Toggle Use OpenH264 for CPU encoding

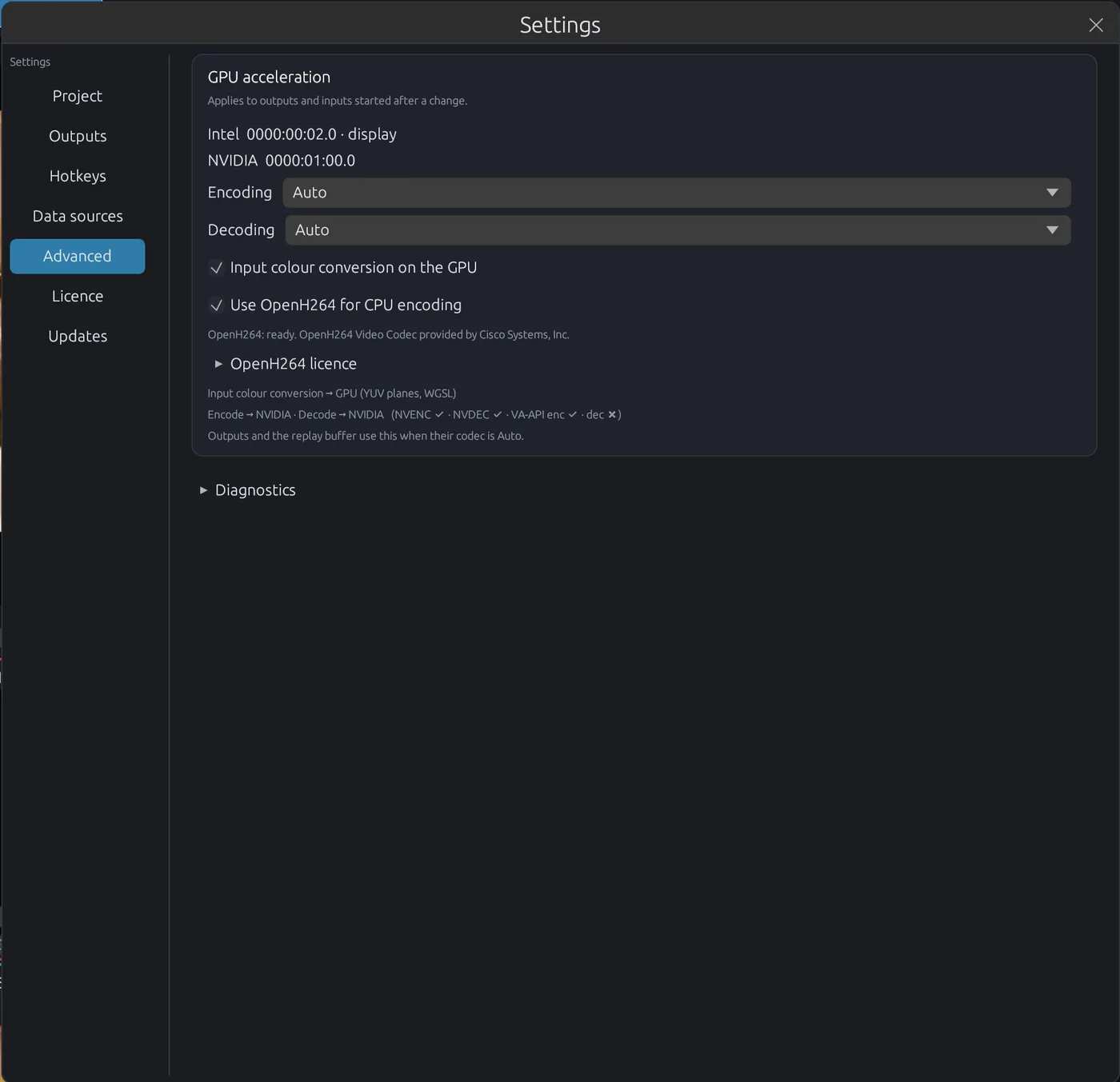[x=335, y=305]
